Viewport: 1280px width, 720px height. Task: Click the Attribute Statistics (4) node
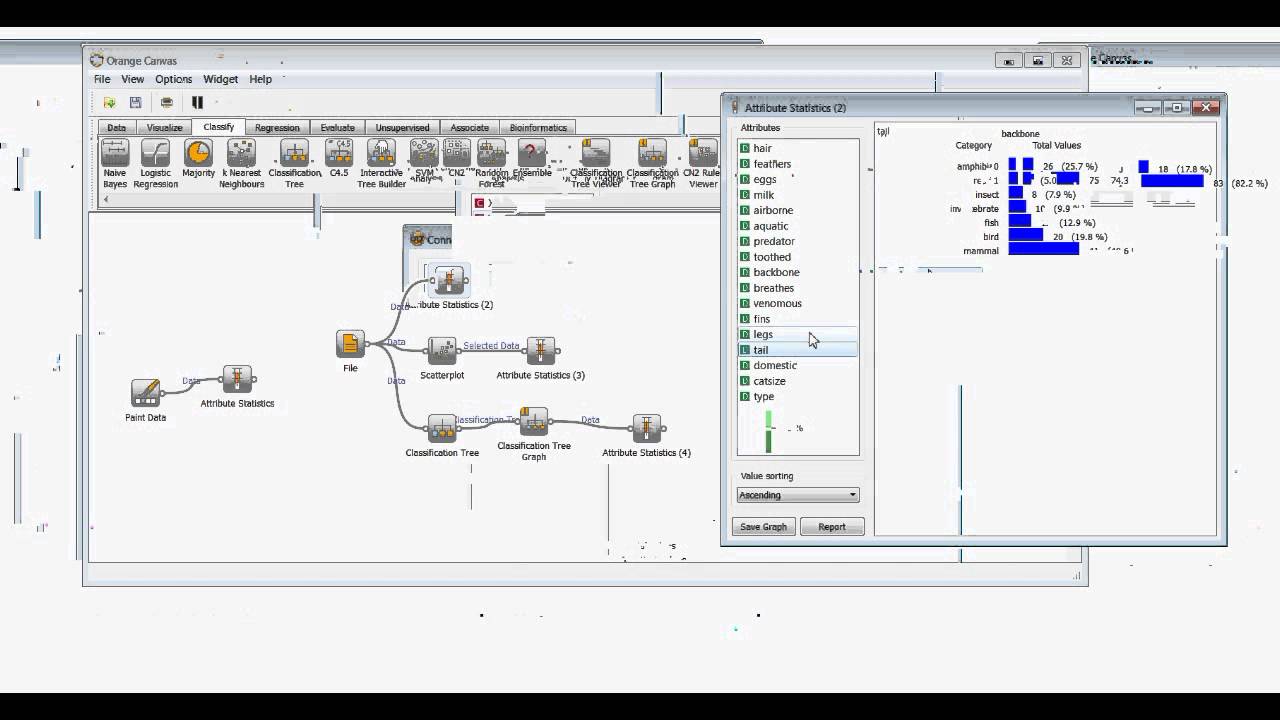[646, 428]
